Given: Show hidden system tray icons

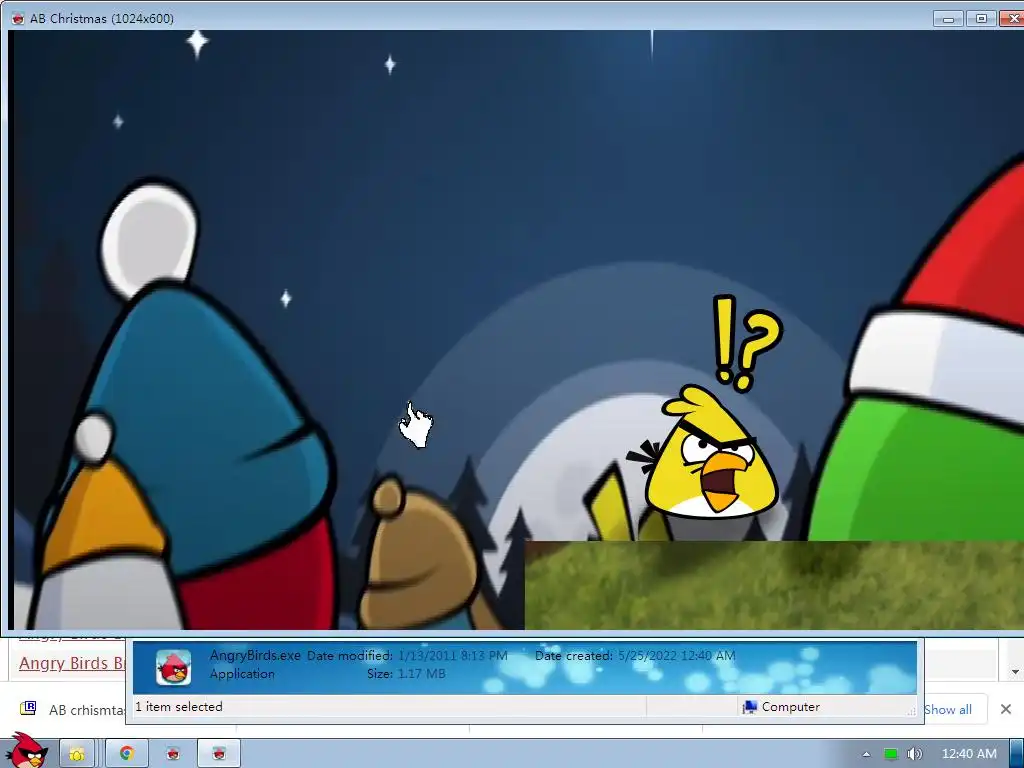Looking at the screenshot, I should tap(866, 754).
